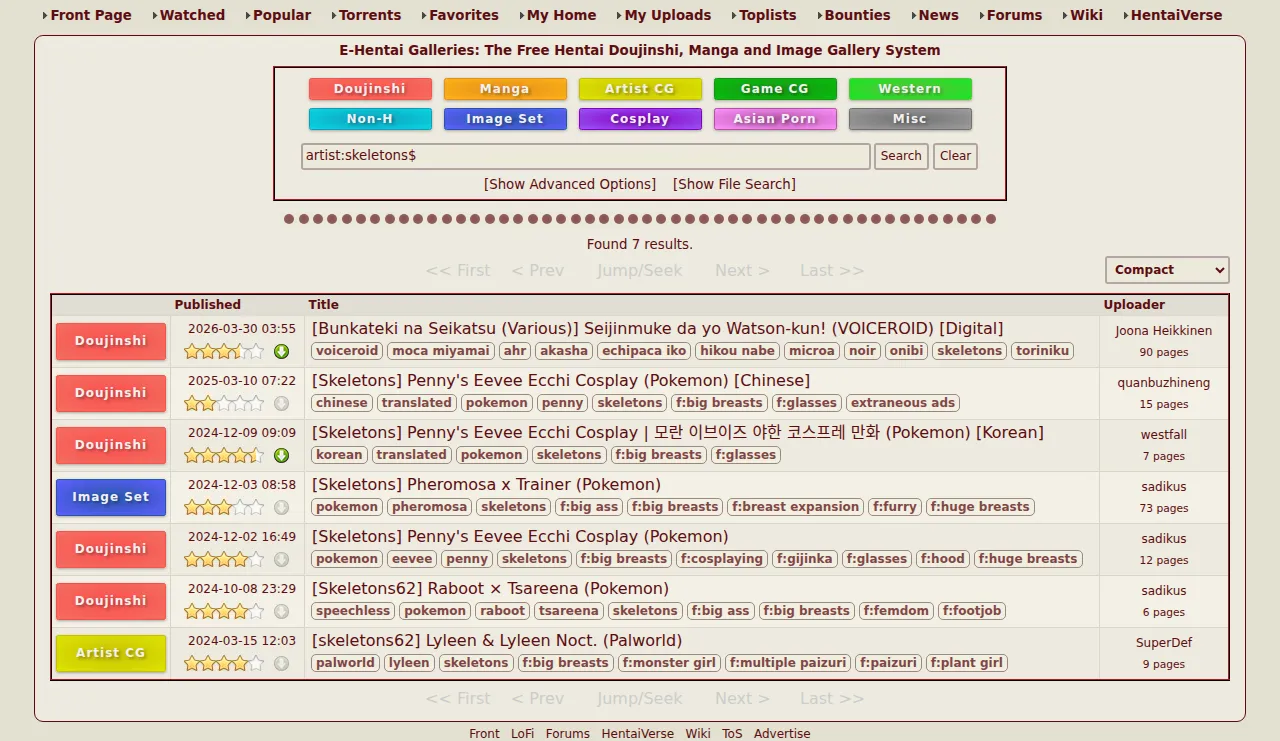1280x741 pixels.
Task: Click the torrent icon in the SuperDef Palworld row
Action: coord(281,663)
